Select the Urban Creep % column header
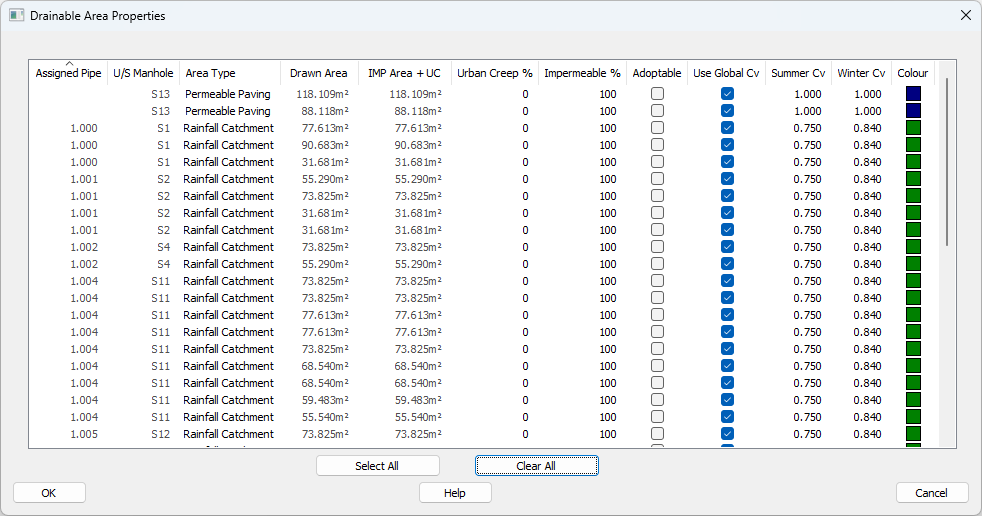 click(494, 73)
